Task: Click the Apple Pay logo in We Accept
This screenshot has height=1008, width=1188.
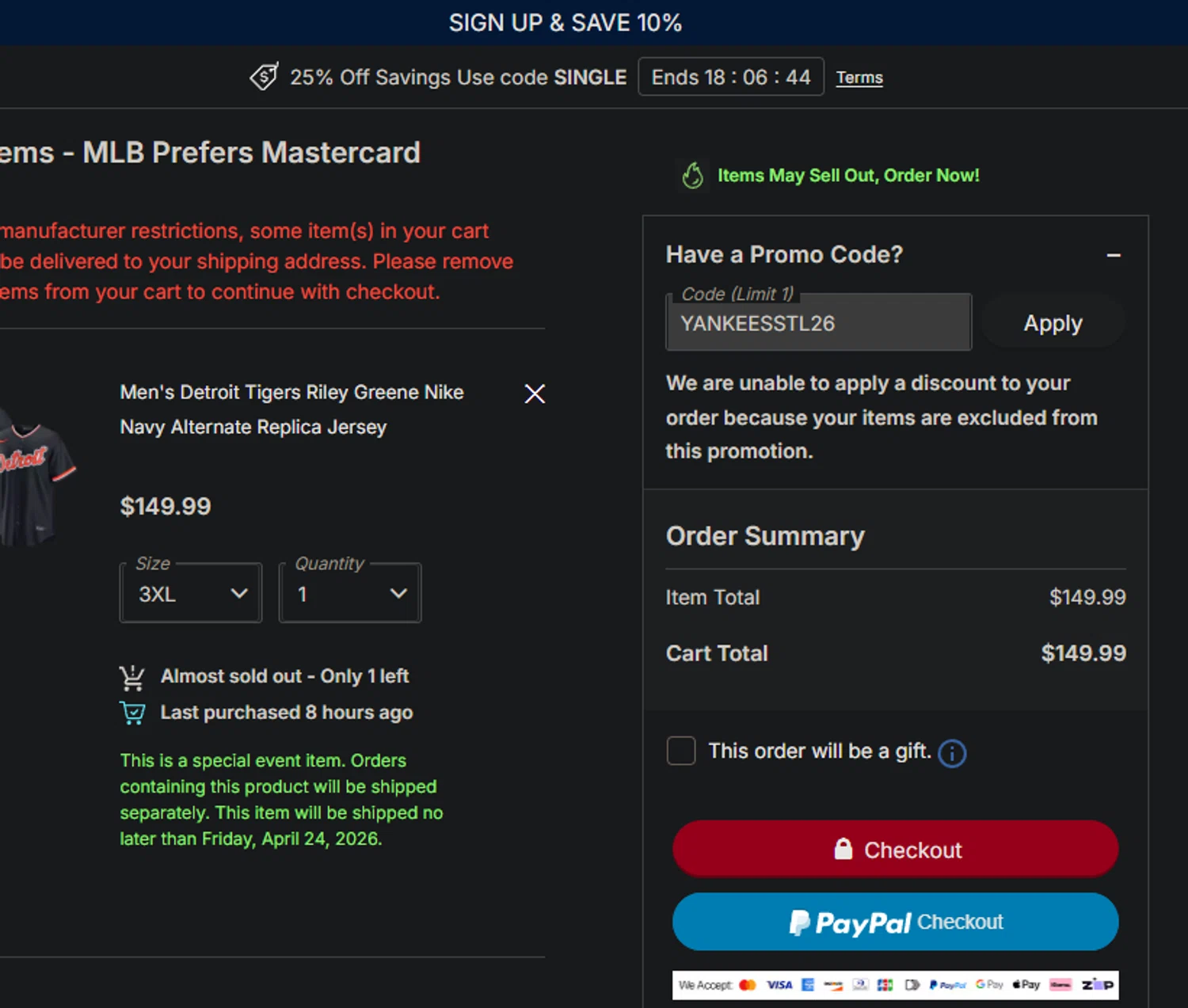Action: (x=1026, y=984)
